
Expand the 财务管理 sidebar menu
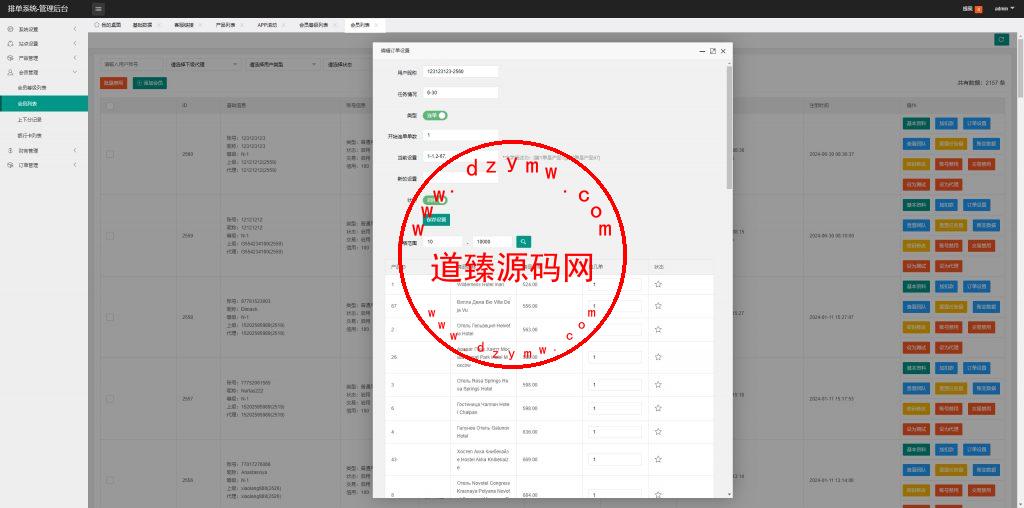[x=44, y=151]
